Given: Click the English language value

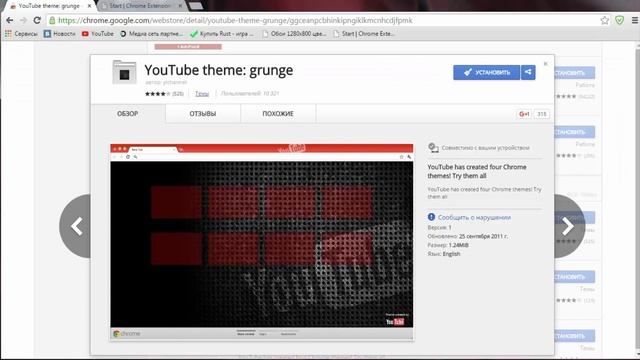Looking at the screenshot, I should [451, 254].
